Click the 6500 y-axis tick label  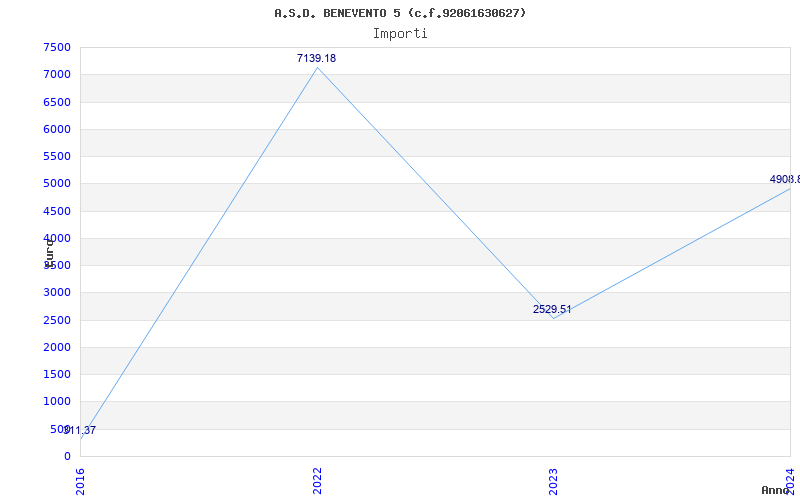click(x=57, y=102)
